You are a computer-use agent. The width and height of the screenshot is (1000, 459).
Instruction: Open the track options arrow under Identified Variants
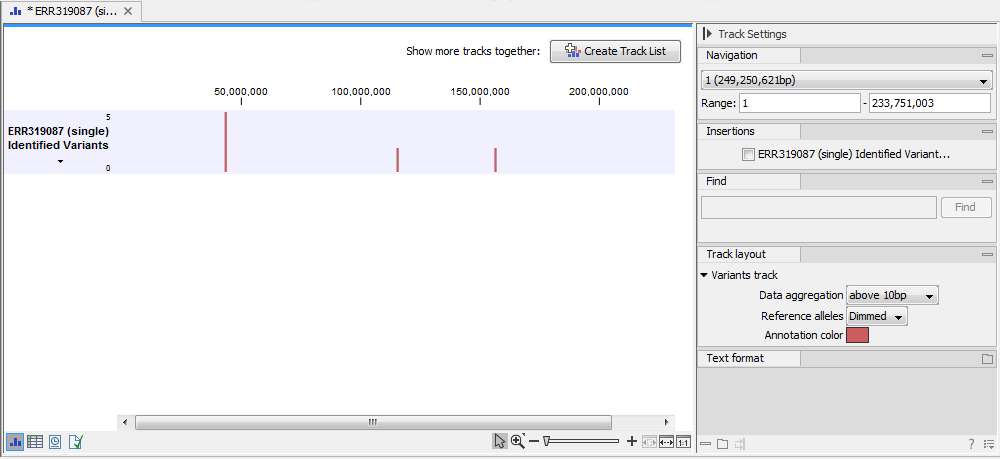[x=60, y=162]
